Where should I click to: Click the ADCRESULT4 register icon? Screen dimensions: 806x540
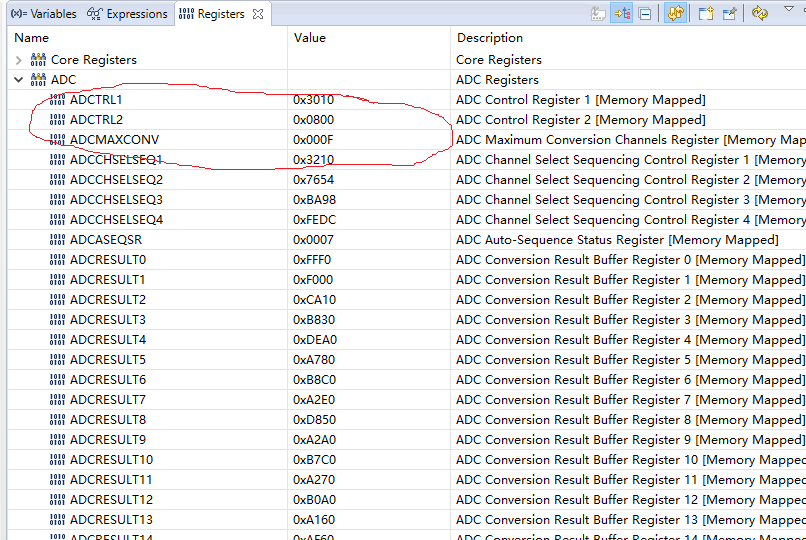[x=57, y=340]
